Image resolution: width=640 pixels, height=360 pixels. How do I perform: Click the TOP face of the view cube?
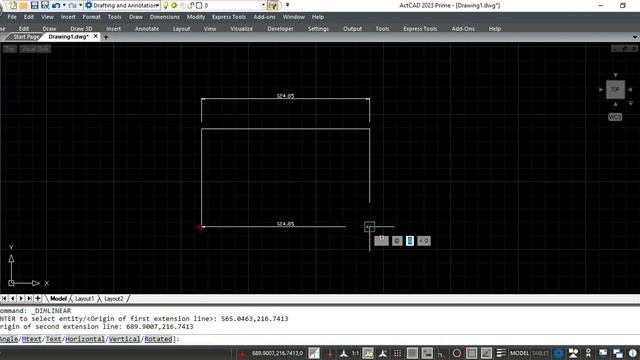click(x=615, y=89)
